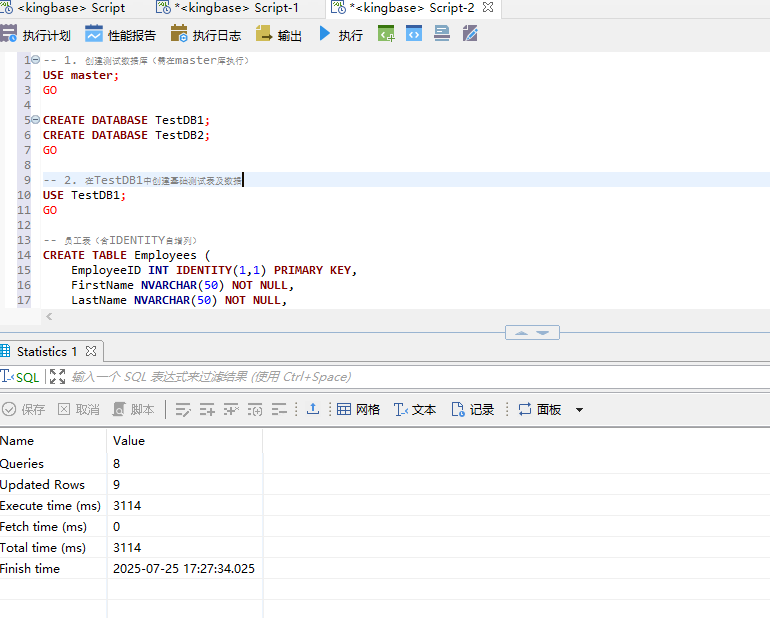The height and width of the screenshot is (618, 770).
Task: Click the Finish time value 2025-07-25 17:27:34.025
Action: point(184,568)
